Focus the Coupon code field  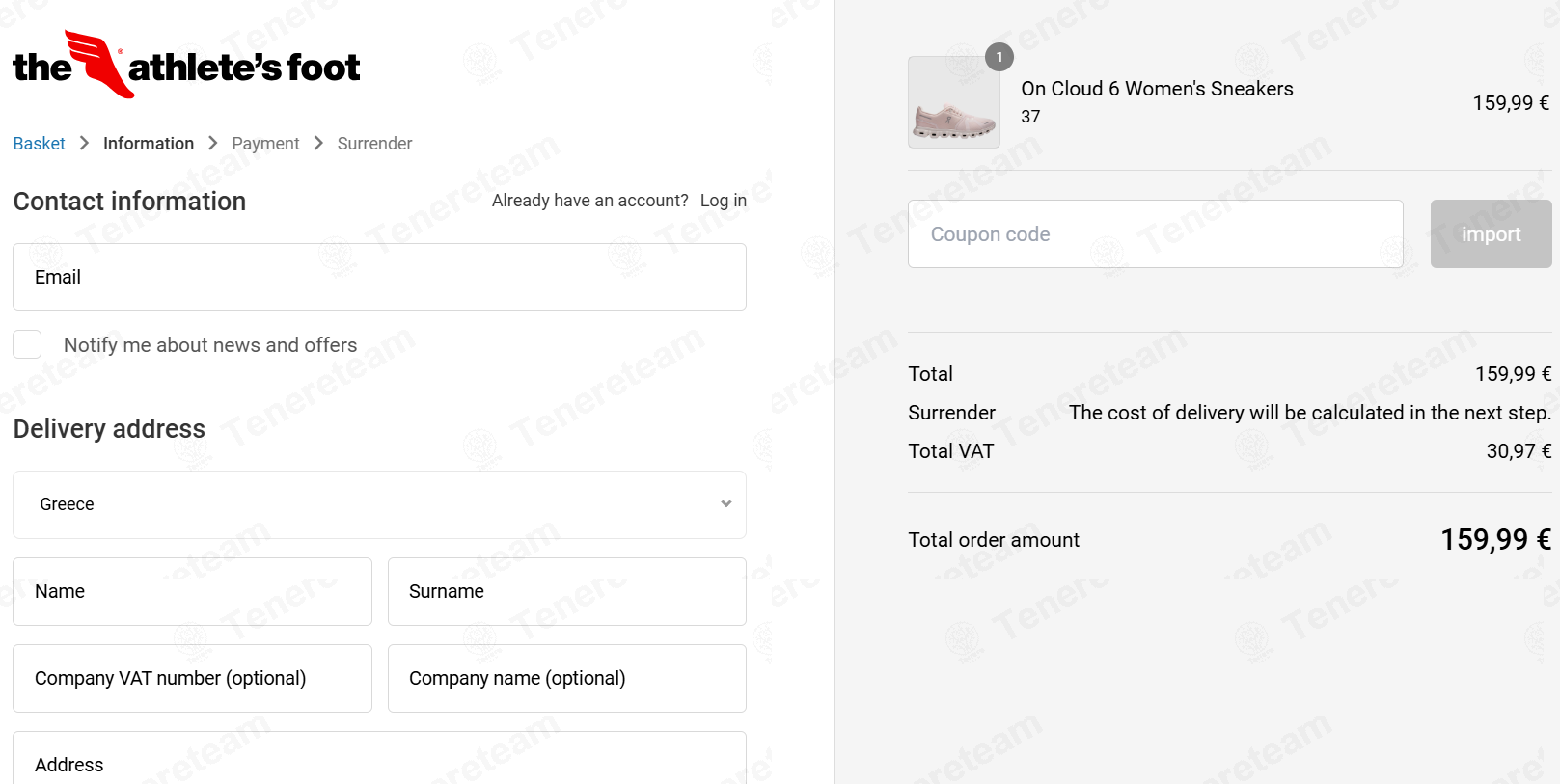pyautogui.click(x=1155, y=233)
